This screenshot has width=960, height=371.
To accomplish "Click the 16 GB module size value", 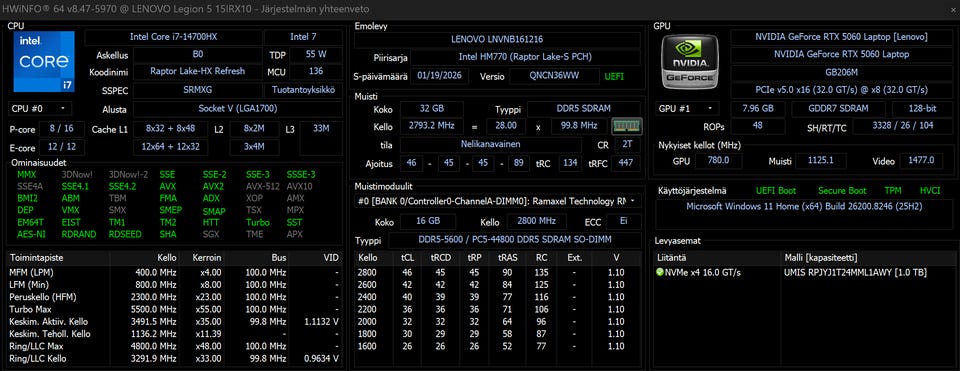I will pyautogui.click(x=427, y=222).
